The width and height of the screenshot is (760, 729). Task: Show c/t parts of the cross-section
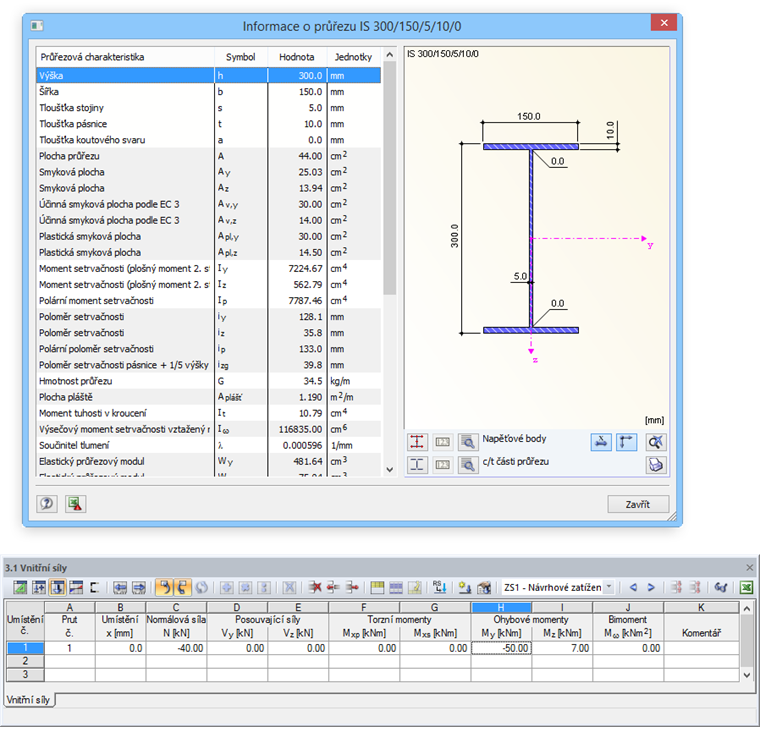(x=418, y=464)
